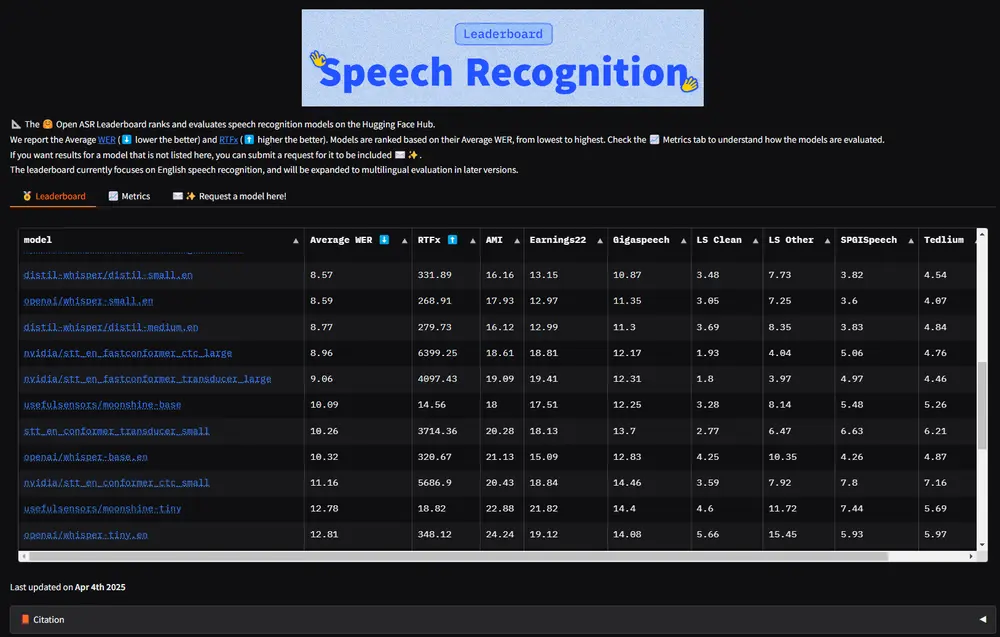
Task: Sort by AMI column arrow
Action: pos(515,241)
